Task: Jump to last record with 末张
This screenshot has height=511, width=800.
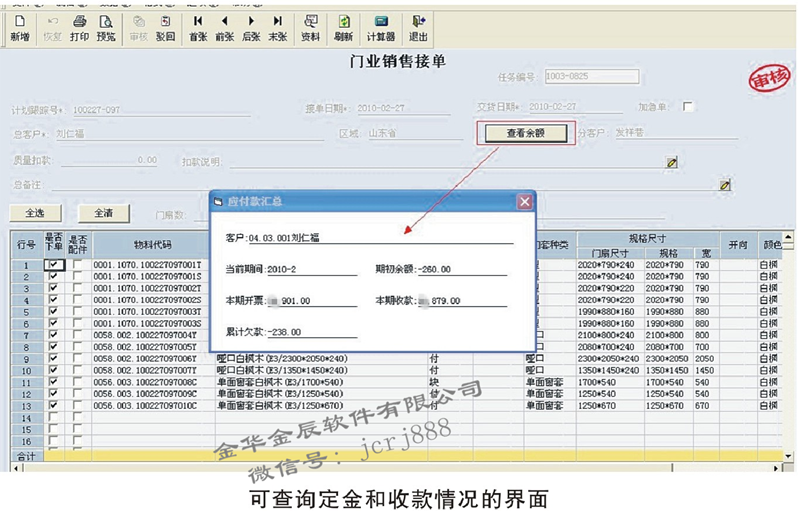Action: (277, 27)
